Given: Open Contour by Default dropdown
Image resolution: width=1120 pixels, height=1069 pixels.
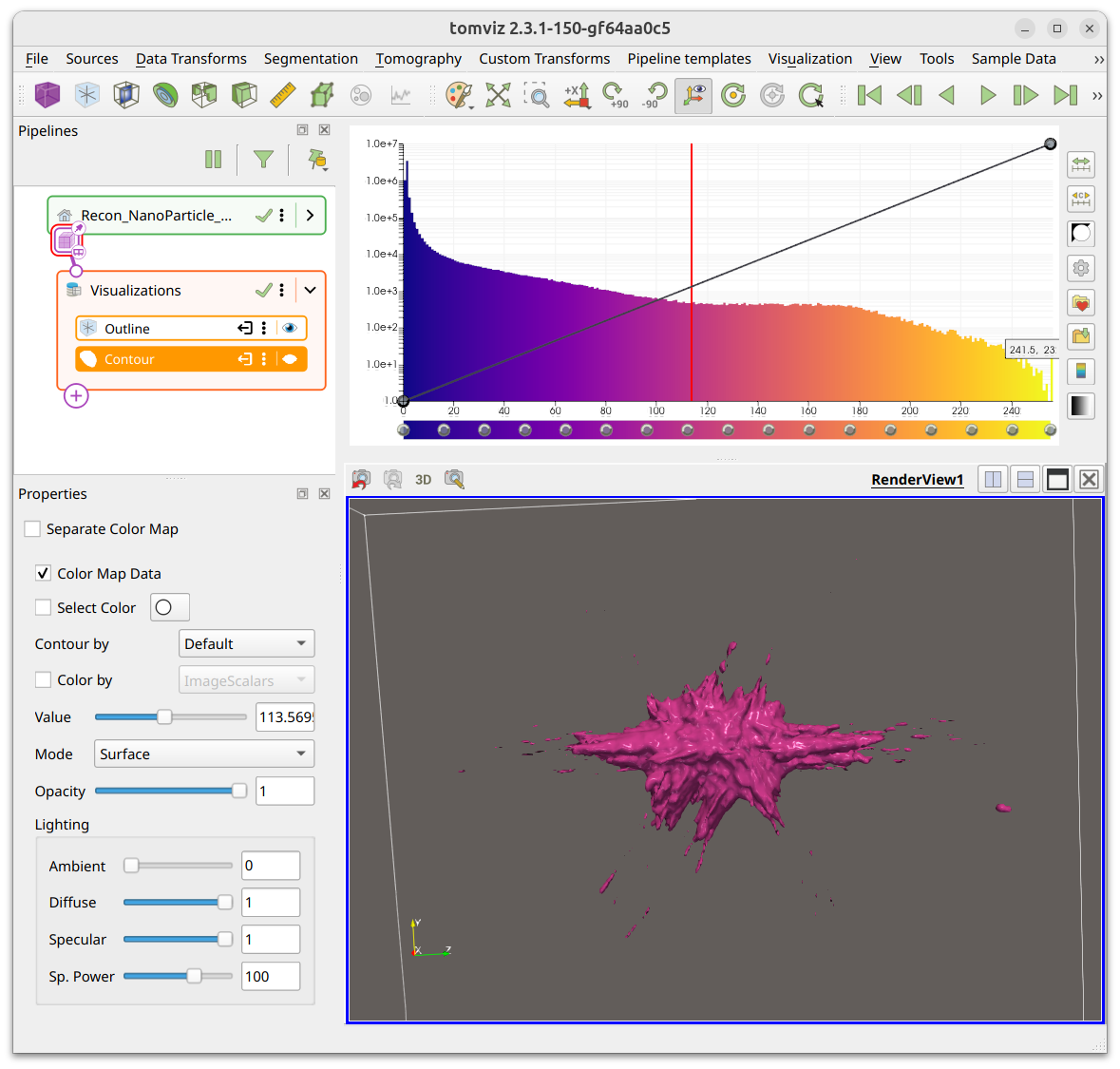Looking at the screenshot, I should coord(246,644).
